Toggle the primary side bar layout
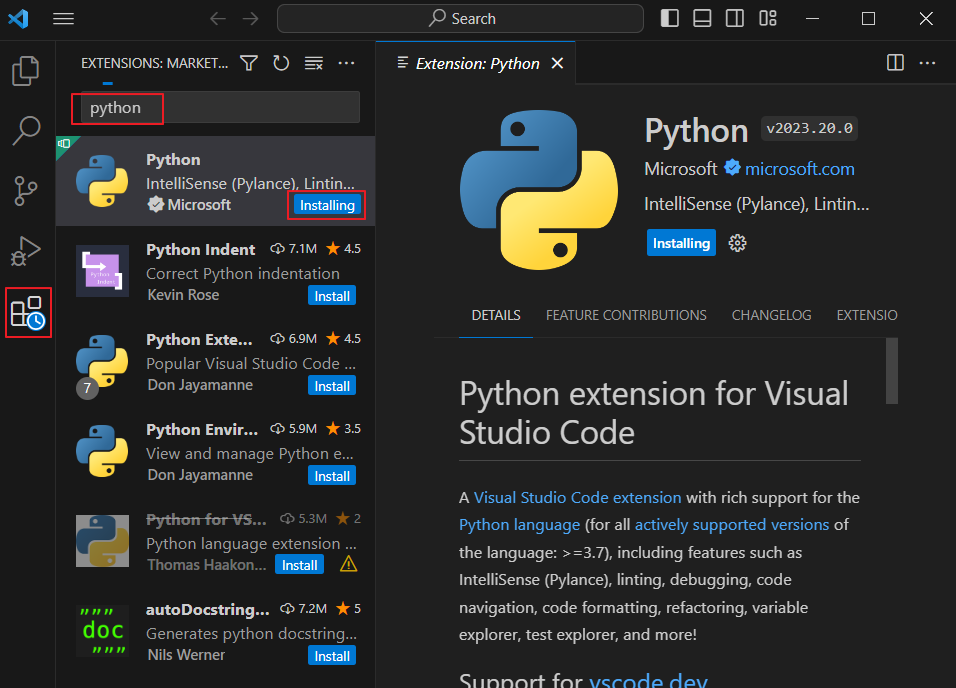 (x=669, y=18)
